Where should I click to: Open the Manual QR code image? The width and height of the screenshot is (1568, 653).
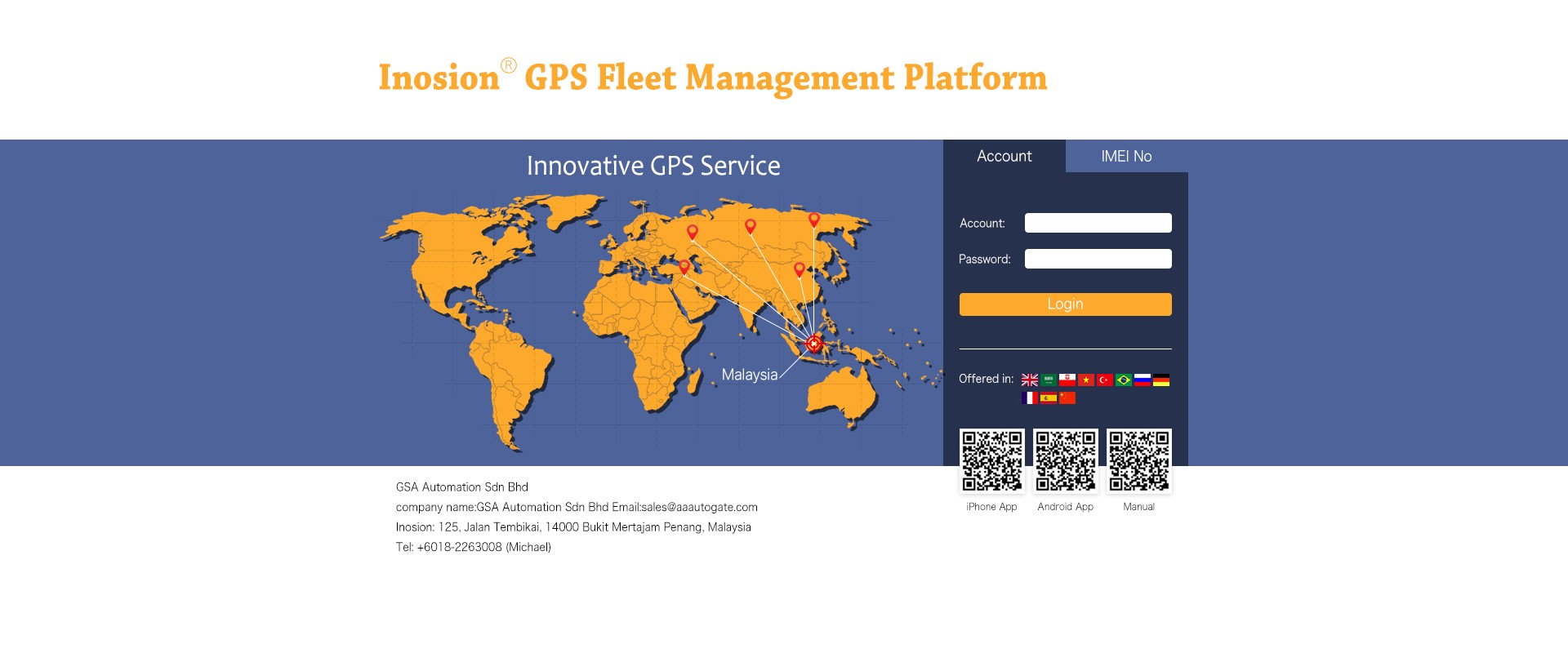(x=1138, y=461)
